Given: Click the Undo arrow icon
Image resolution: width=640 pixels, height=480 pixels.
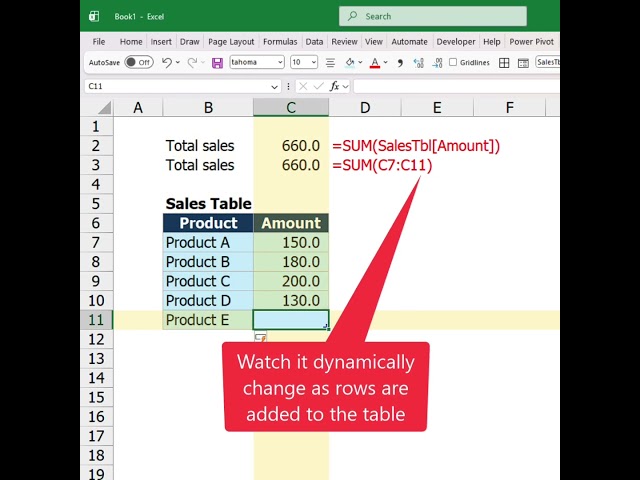Looking at the screenshot, I should 167,62.
